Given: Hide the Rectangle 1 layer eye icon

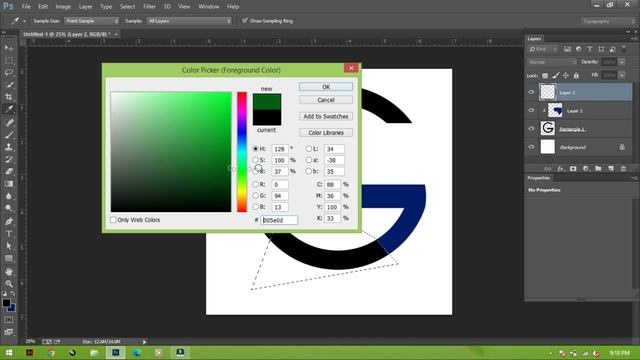Looking at the screenshot, I should coord(531,129).
